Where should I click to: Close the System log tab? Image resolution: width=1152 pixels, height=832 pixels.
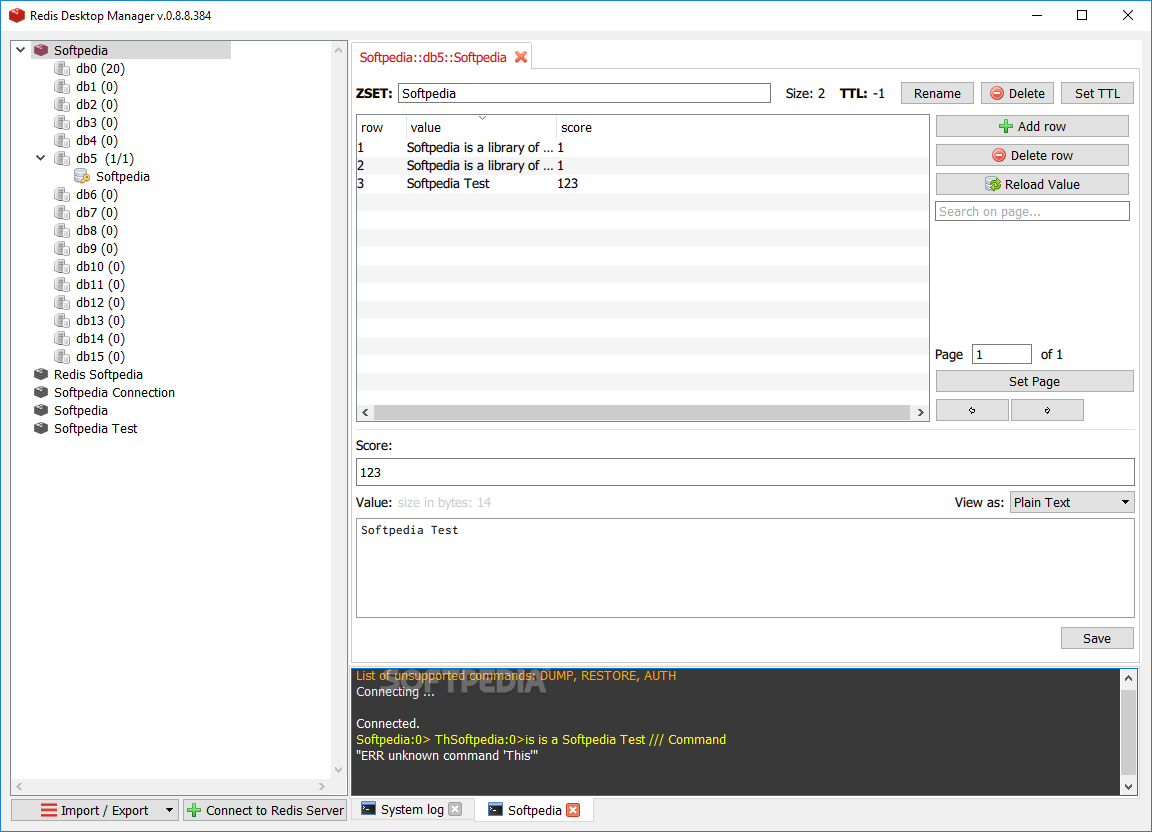click(456, 809)
